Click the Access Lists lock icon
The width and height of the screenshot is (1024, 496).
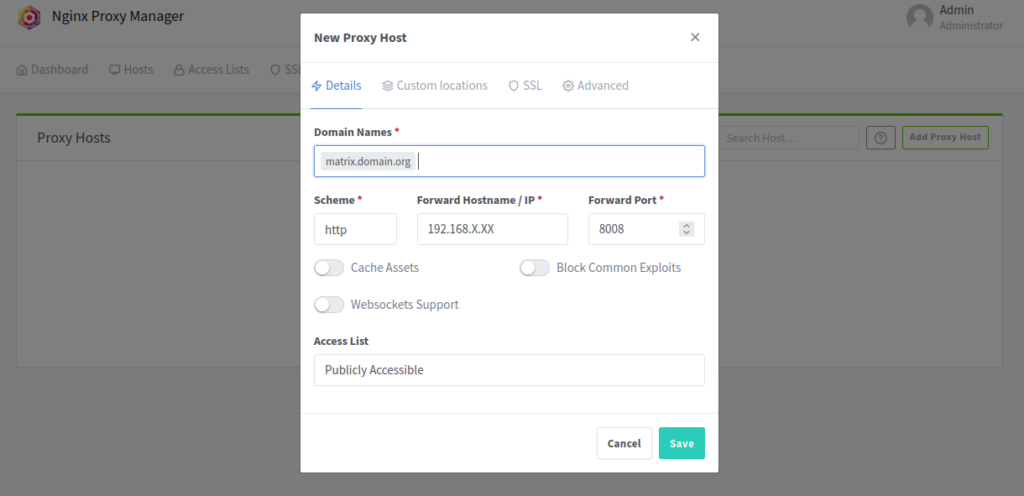pyautogui.click(x=179, y=69)
